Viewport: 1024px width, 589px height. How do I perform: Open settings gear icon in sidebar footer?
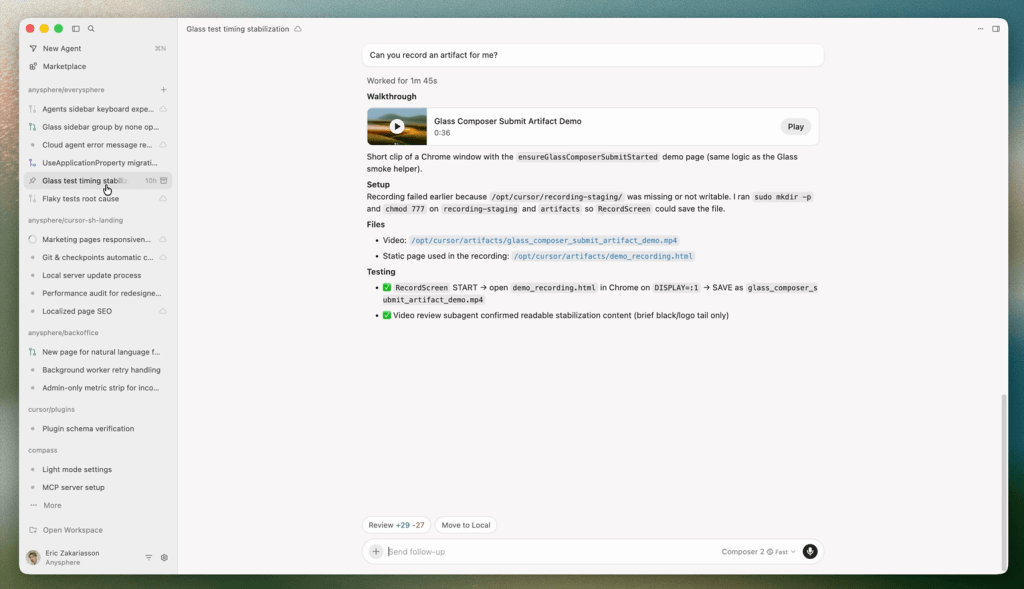pos(164,557)
